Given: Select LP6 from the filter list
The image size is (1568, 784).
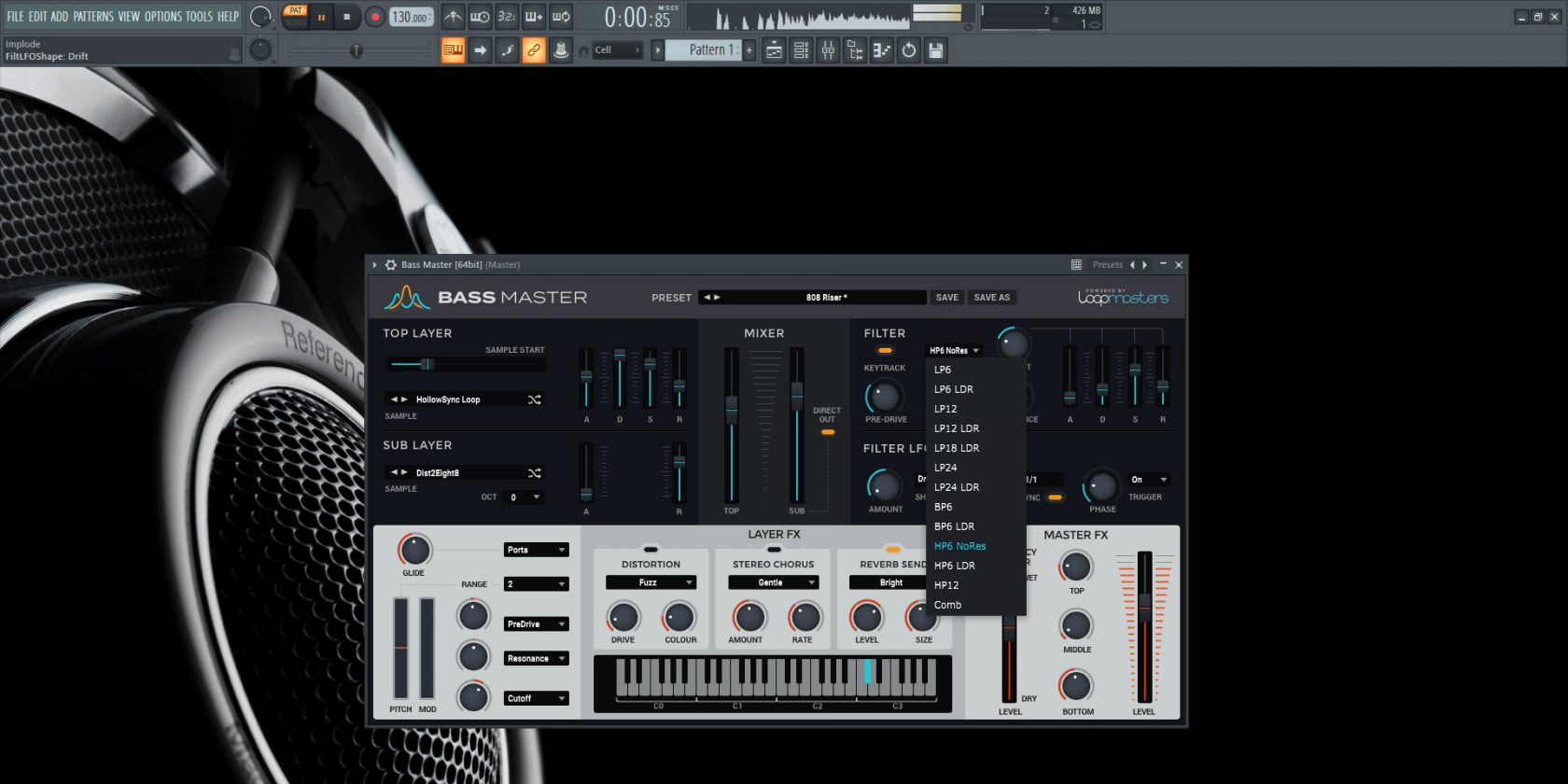Looking at the screenshot, I should (975, 370).
